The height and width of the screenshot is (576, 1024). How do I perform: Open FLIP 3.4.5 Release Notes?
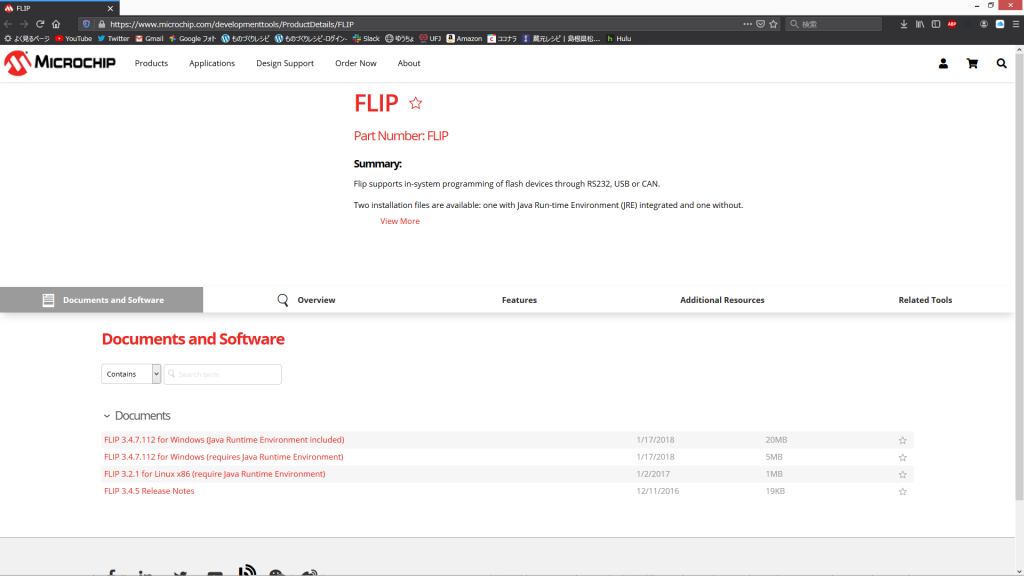[x=149, y=491]
